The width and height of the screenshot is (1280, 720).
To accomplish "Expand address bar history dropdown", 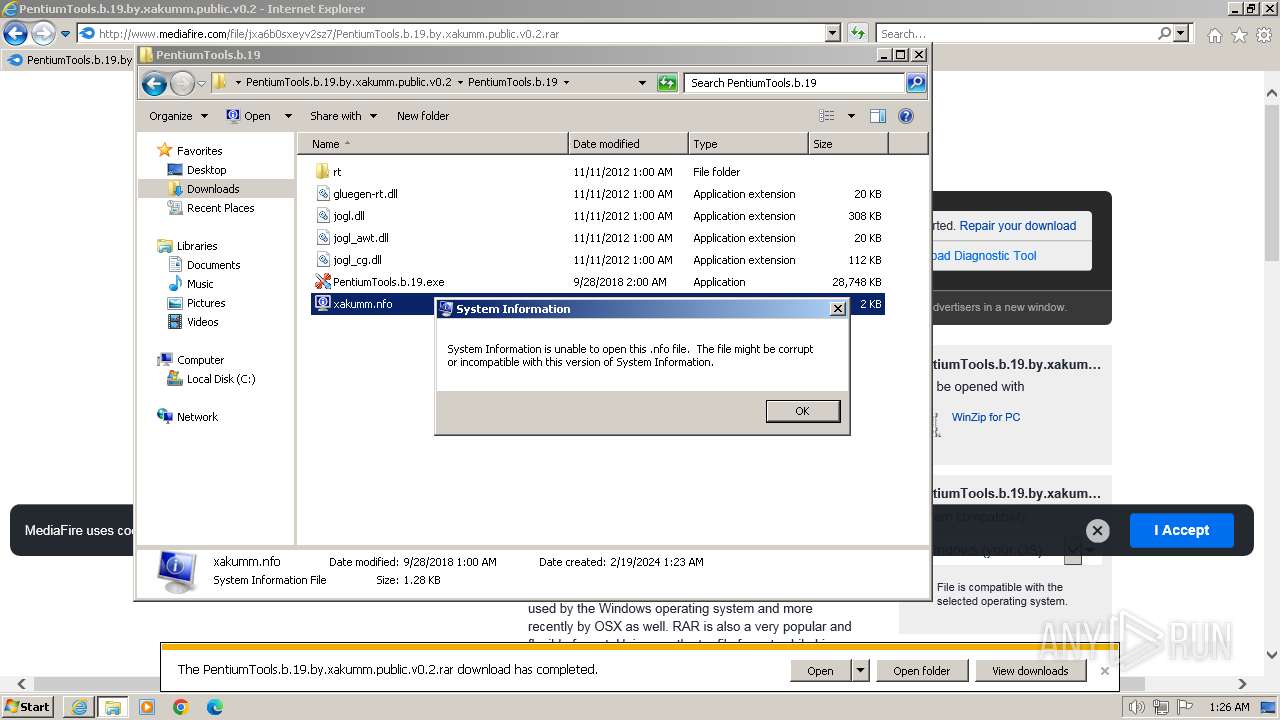I will [642, 83].
